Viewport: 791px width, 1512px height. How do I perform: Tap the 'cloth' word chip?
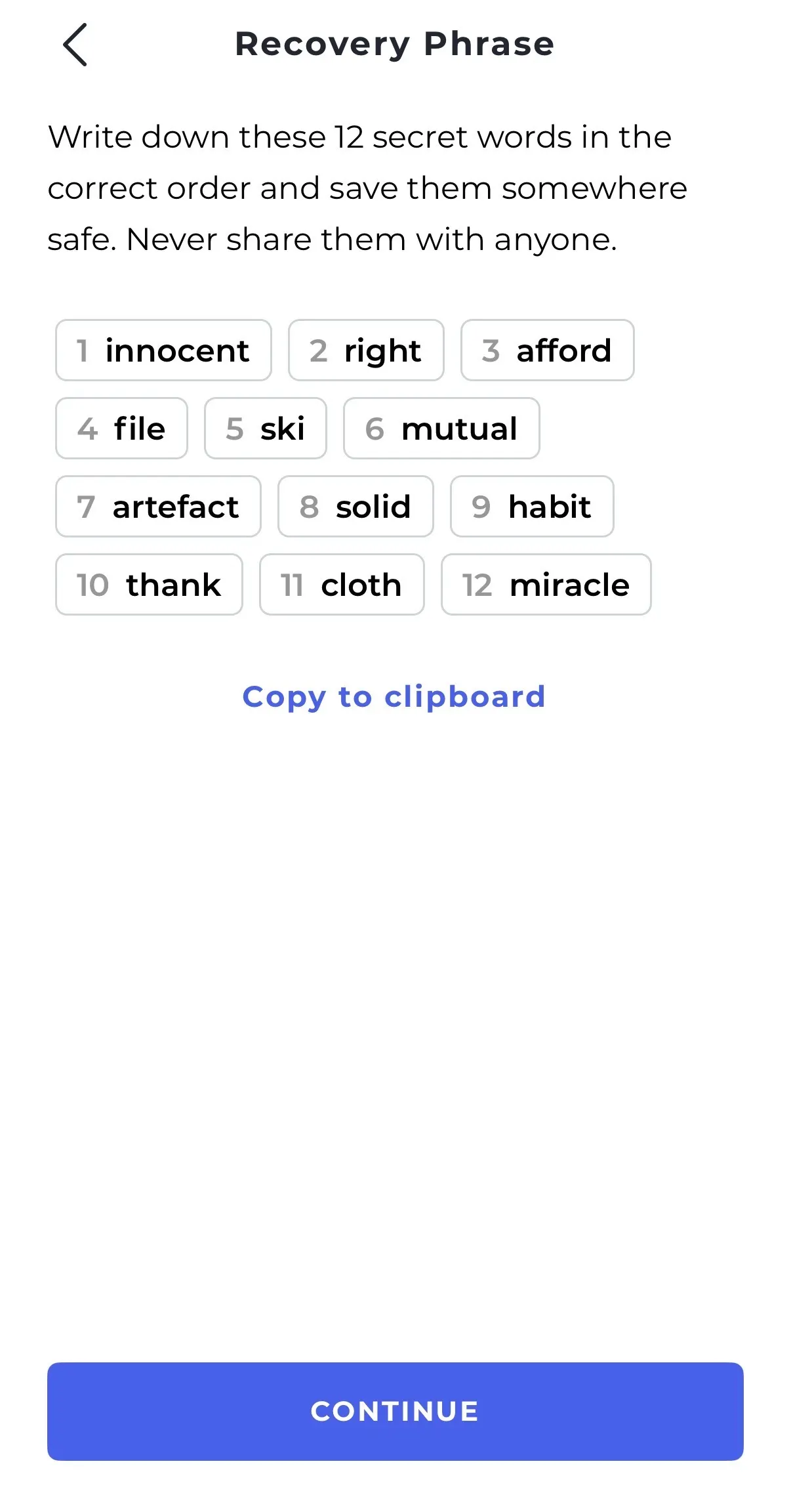coord(342,585)
